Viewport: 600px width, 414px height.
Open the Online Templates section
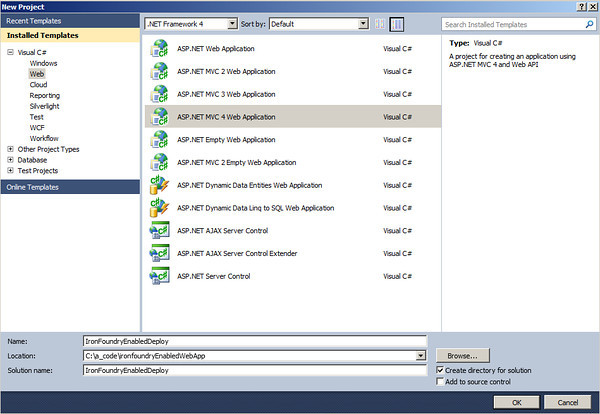click(x=70, y=187)
